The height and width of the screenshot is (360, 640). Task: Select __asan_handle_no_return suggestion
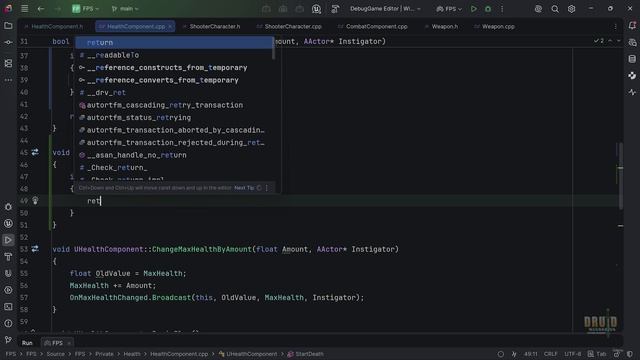174,155
